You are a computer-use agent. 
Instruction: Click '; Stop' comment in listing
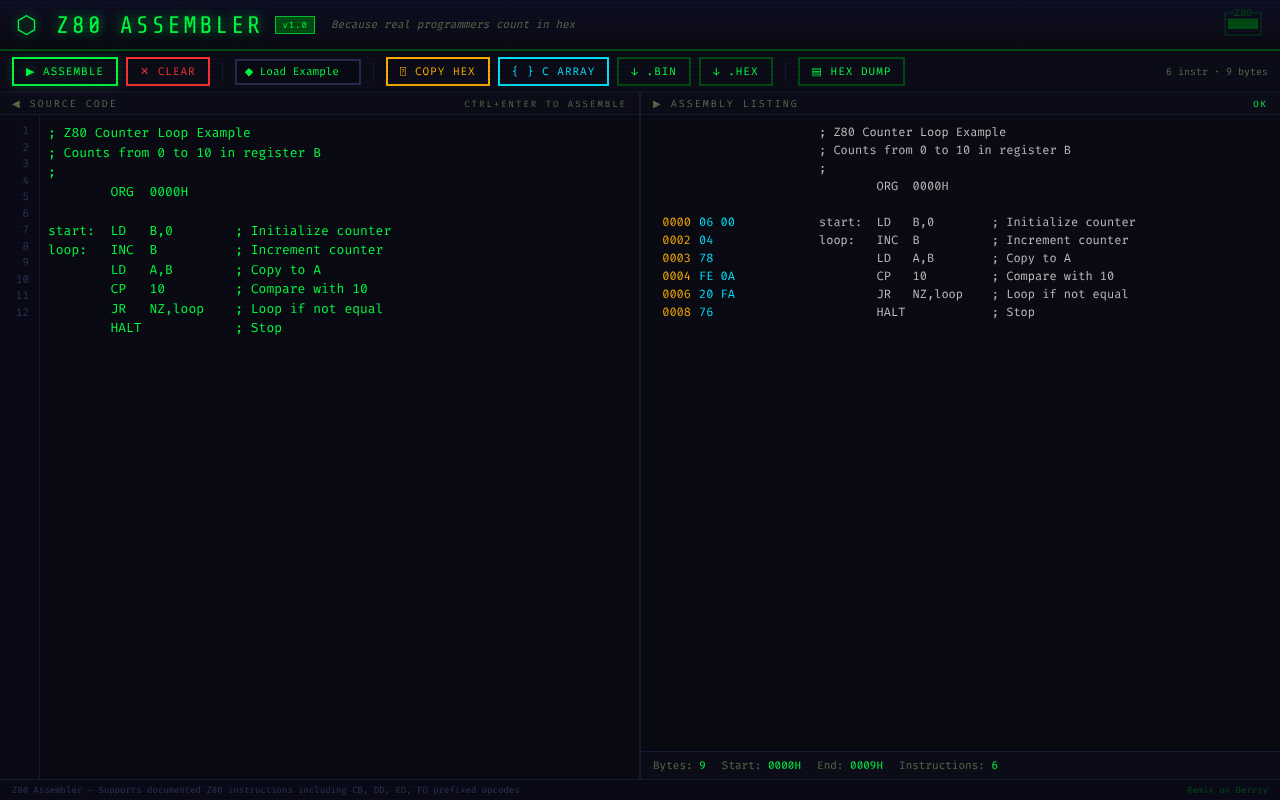pos(1013,312)
